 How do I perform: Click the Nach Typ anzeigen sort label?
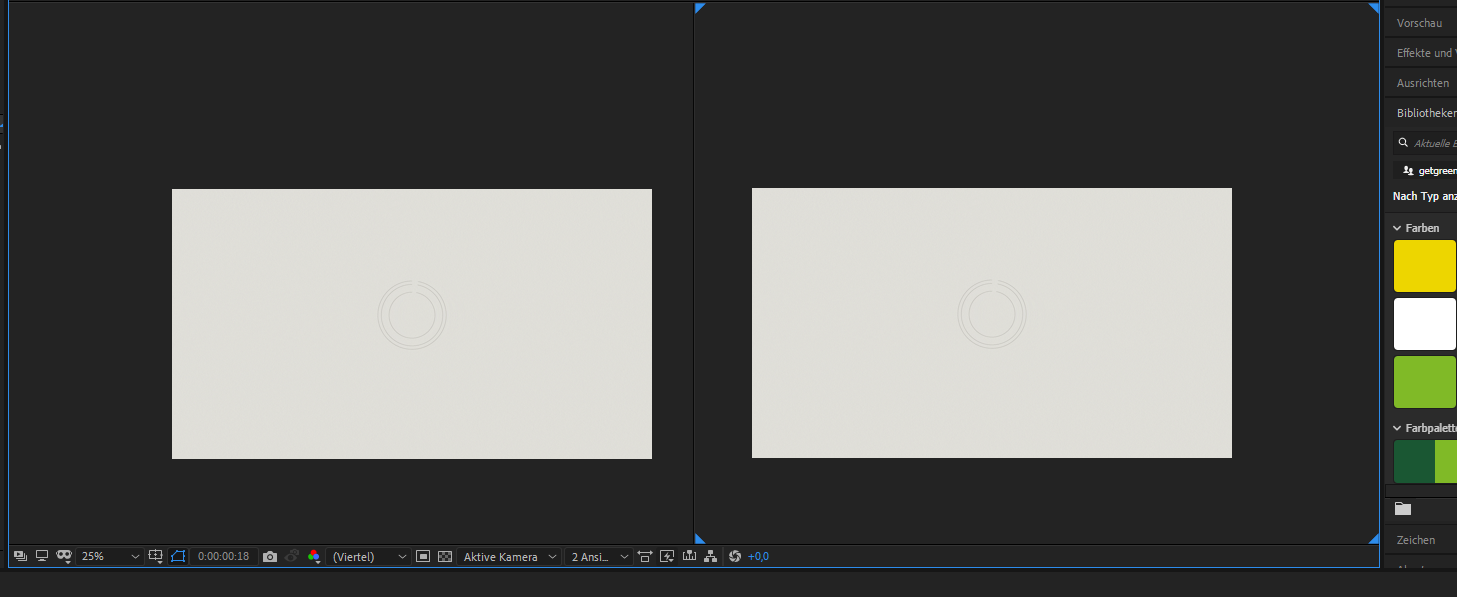click(1425, 196)
